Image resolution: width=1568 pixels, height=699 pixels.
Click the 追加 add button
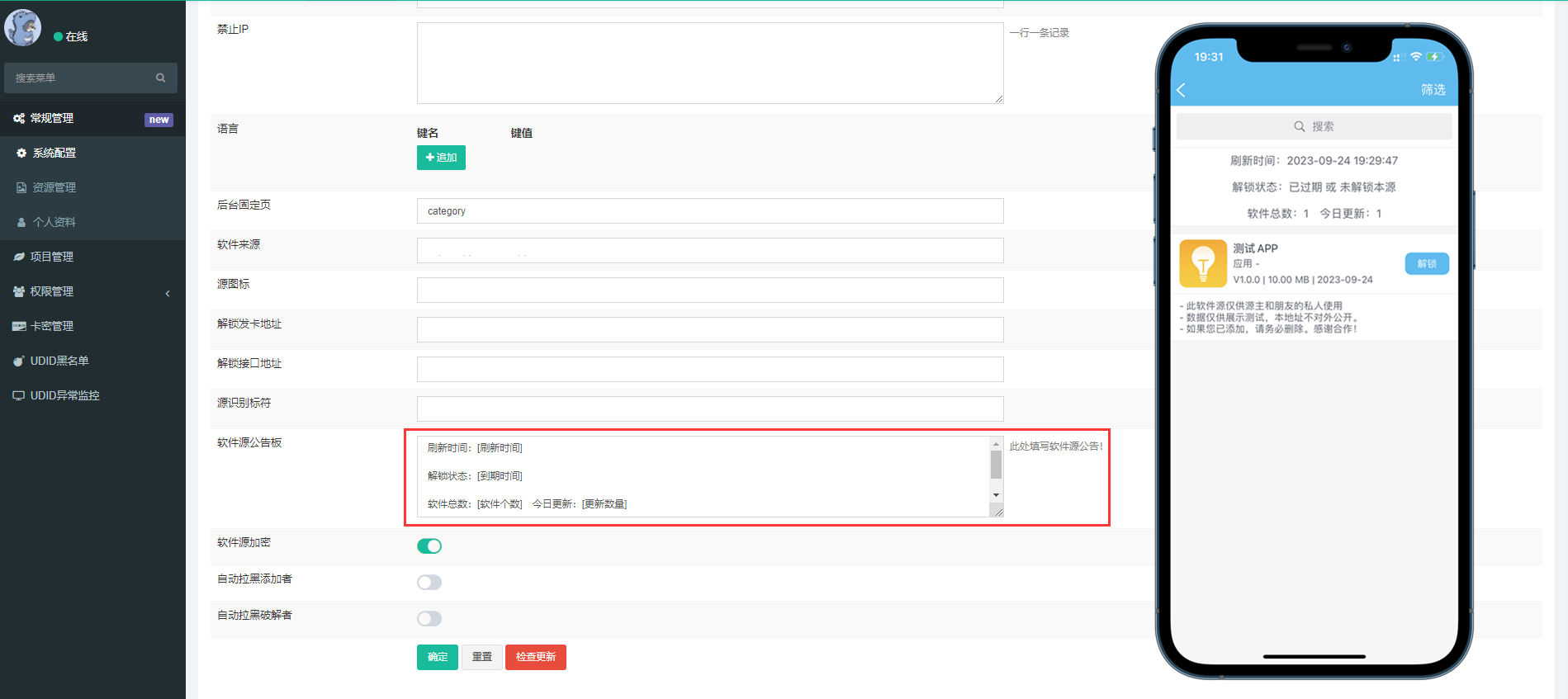click(x=441, y=158)
